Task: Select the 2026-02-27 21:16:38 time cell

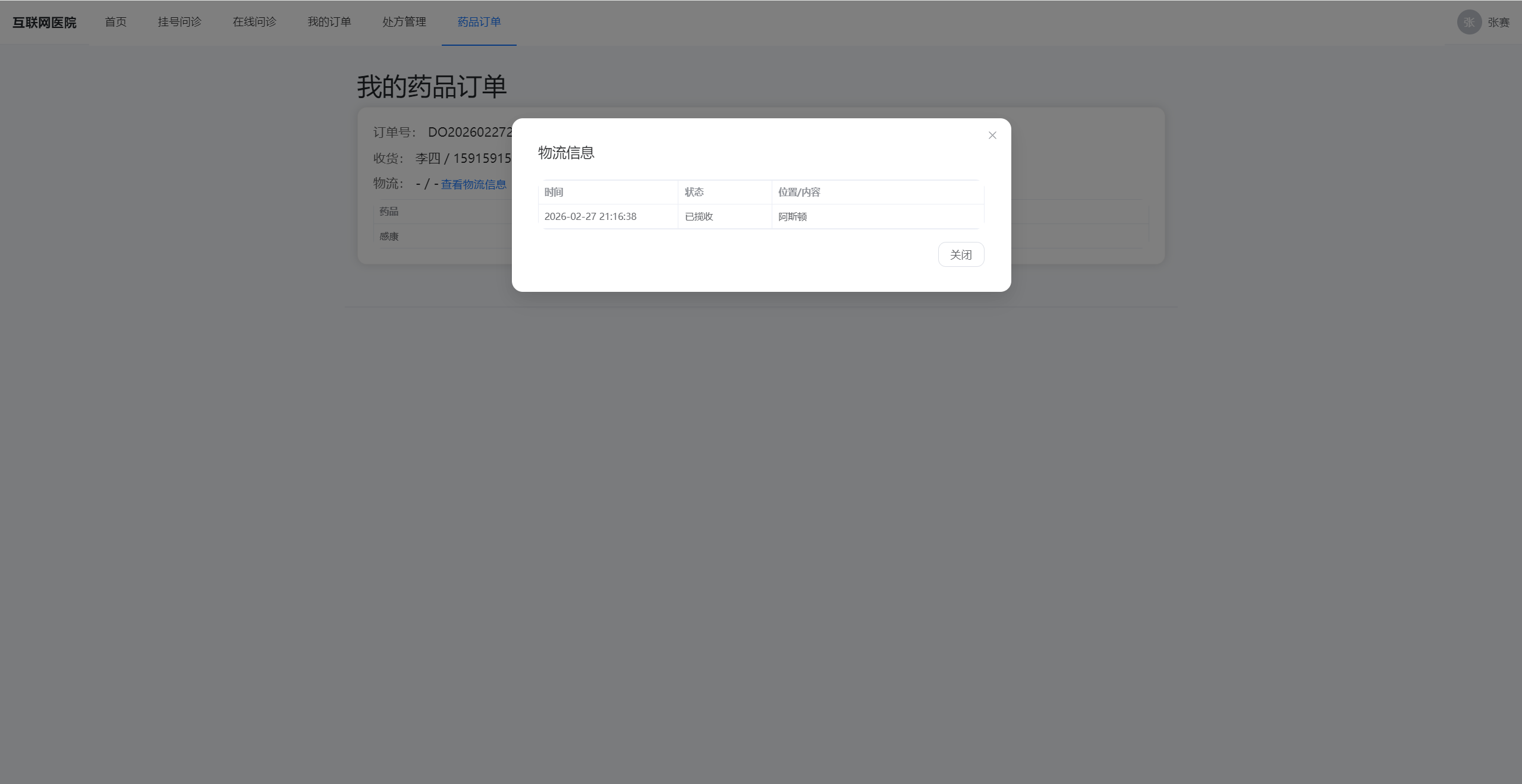Action: [590, 216]
